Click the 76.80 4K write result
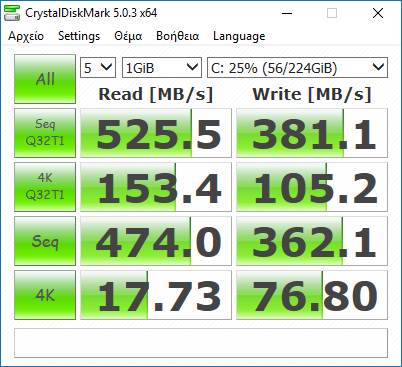Viewport: 402px width, 367px height. (x=312, y=295)
